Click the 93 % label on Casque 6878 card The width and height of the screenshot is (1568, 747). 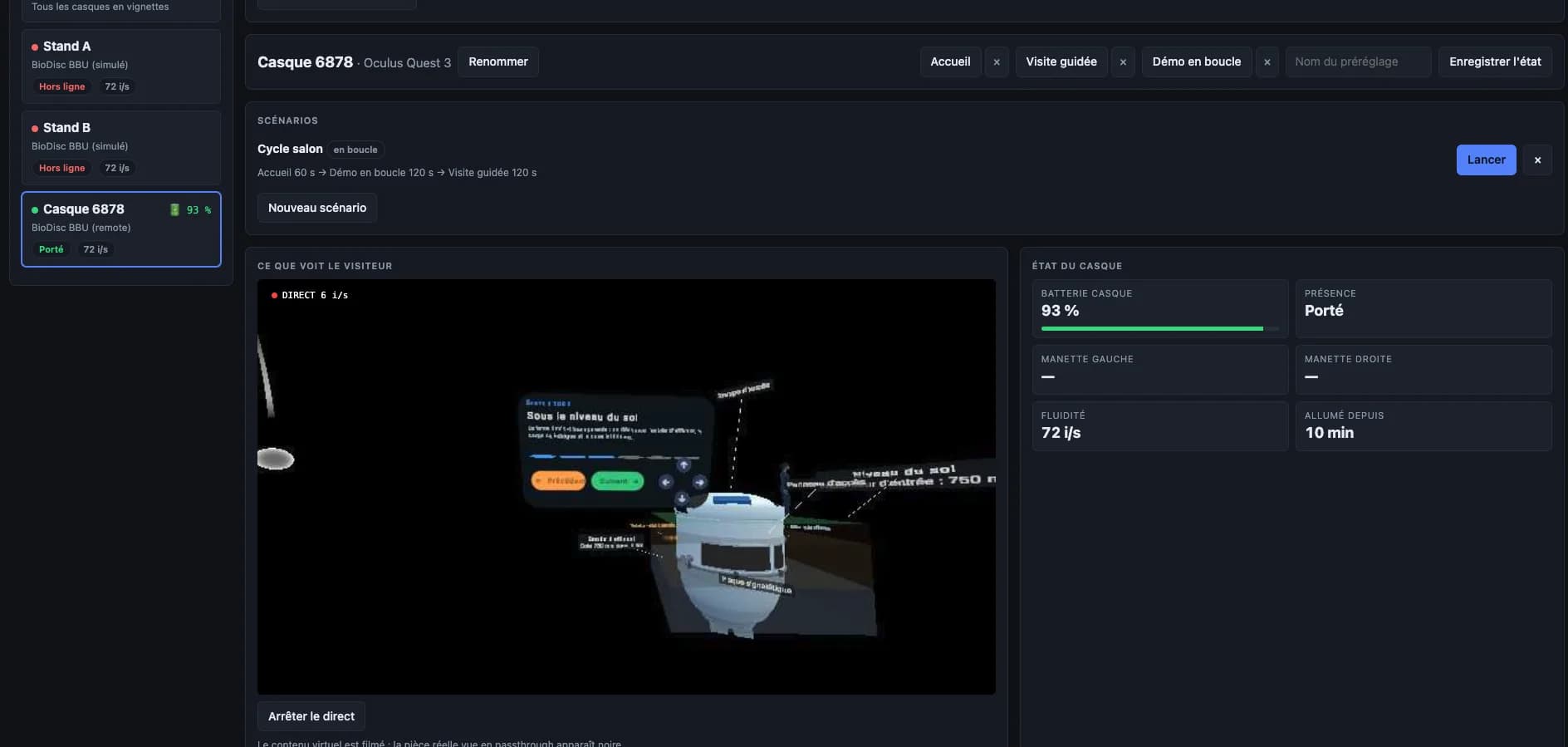tap(198, 210)
